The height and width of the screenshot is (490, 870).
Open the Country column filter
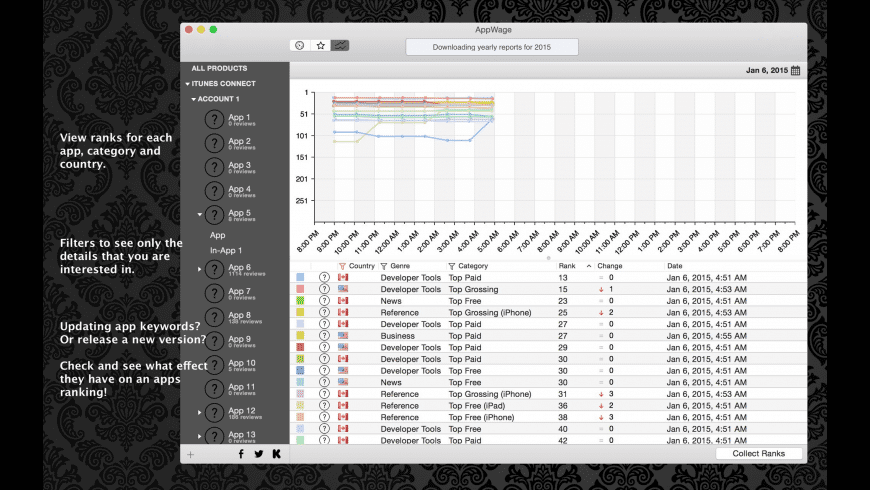[x=342, y=266]
